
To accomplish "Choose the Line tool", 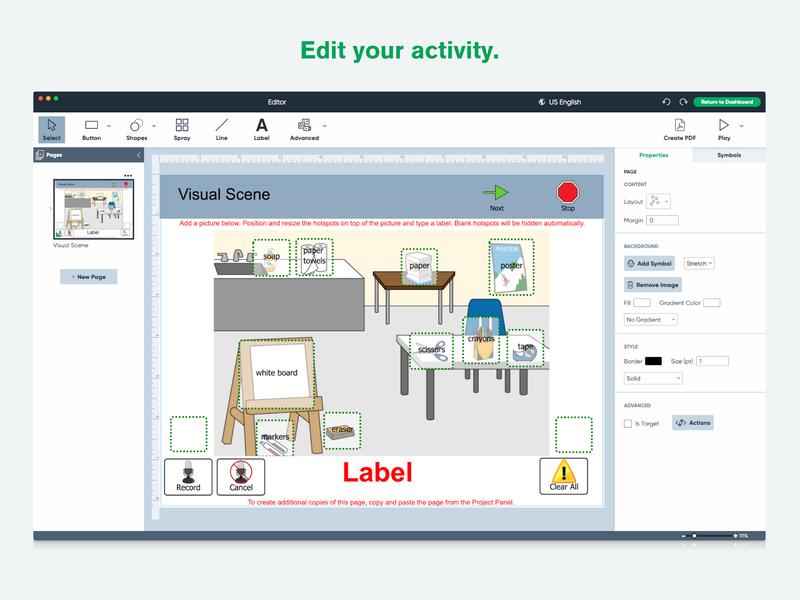I will 221,130.
